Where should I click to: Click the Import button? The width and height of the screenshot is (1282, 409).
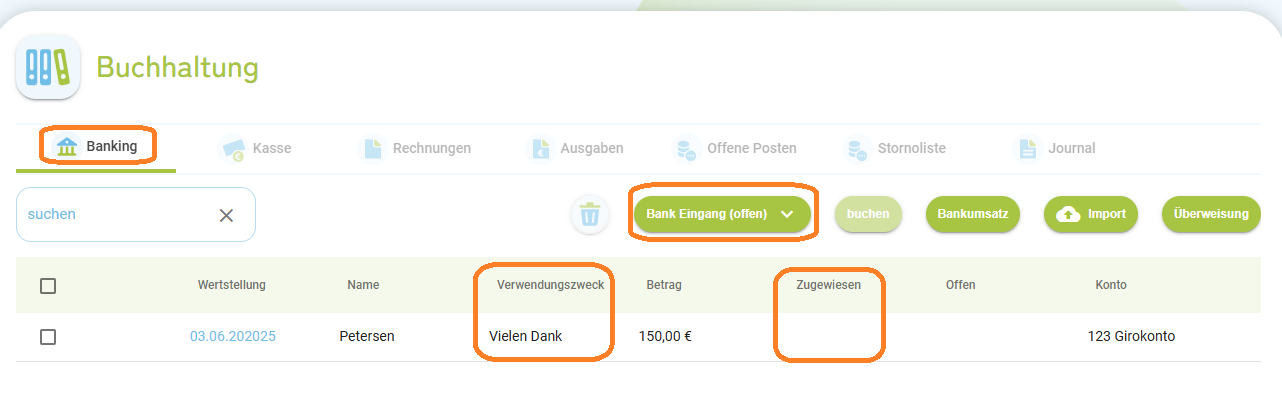1091,214
